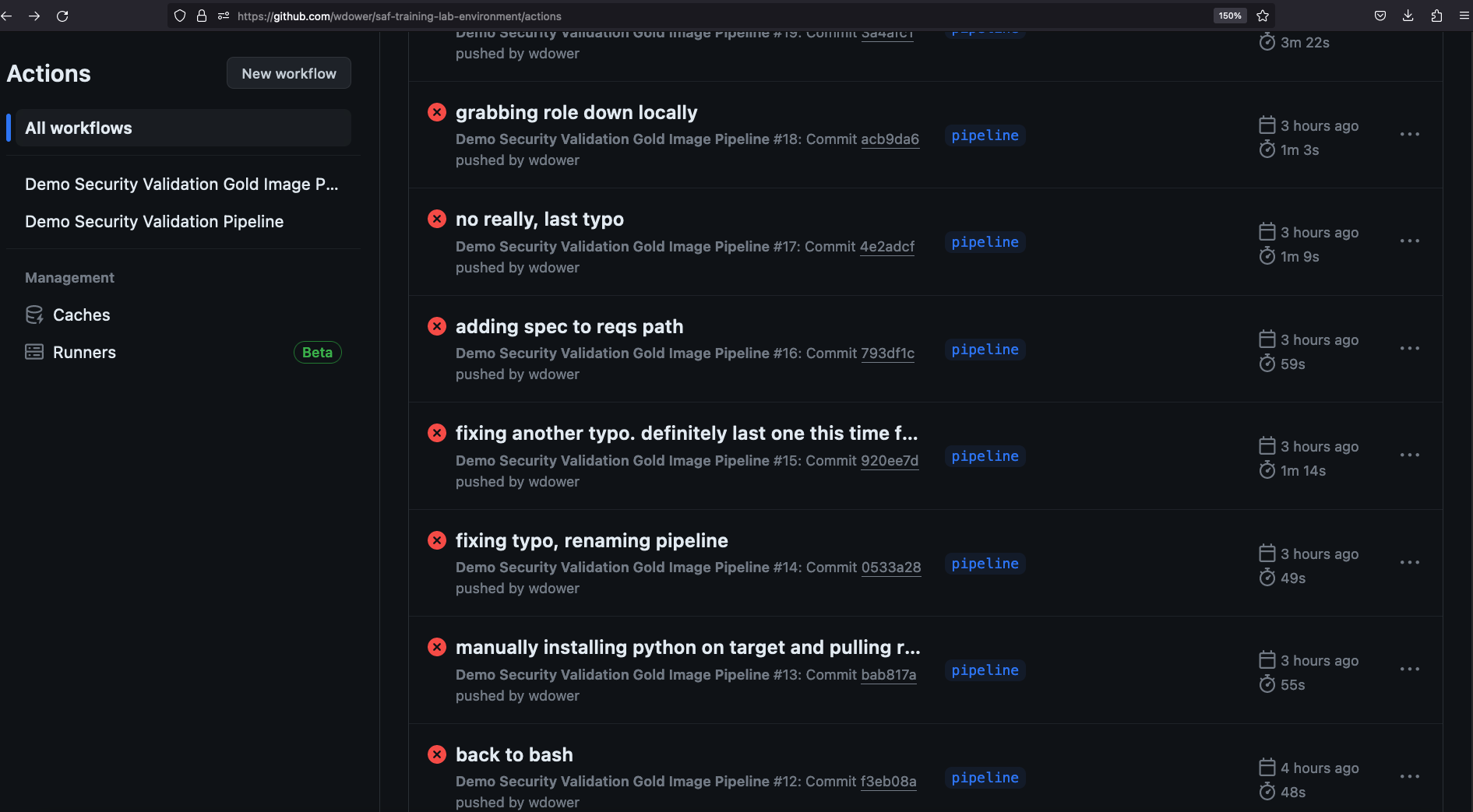1473x812 pixels.
Task: Open commit link bab817a
Action: 888,674
